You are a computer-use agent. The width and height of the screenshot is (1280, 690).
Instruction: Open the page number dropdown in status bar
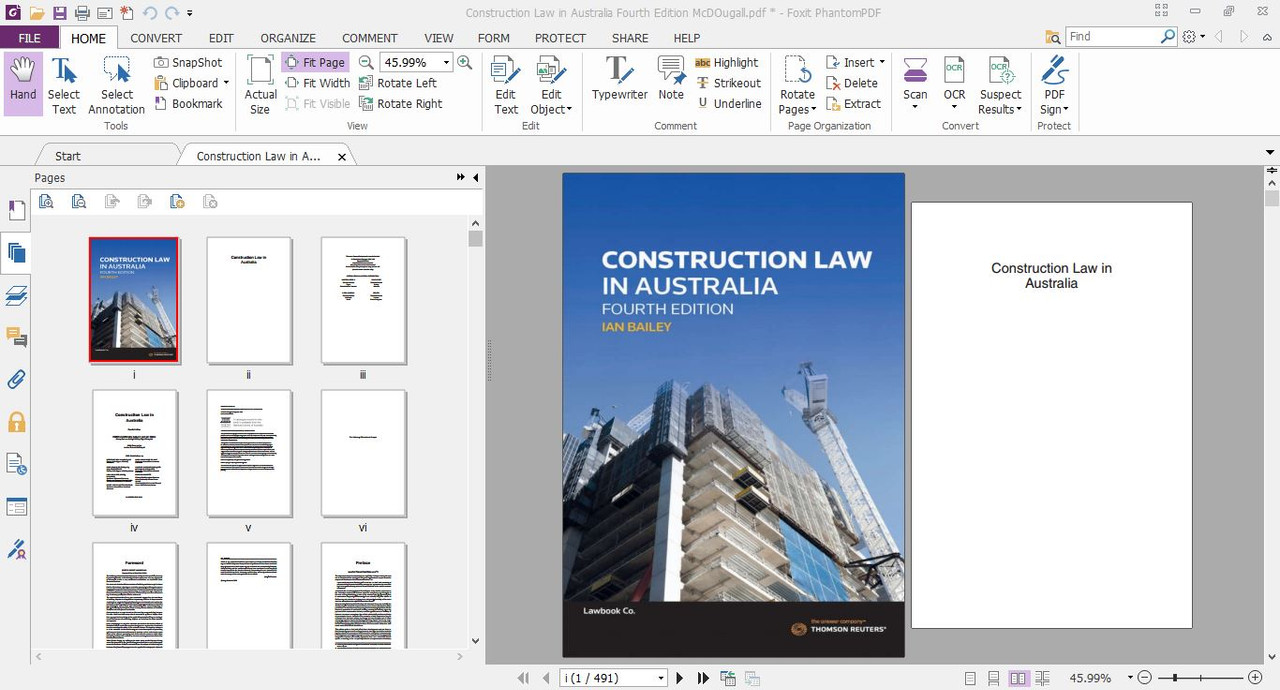661,678
